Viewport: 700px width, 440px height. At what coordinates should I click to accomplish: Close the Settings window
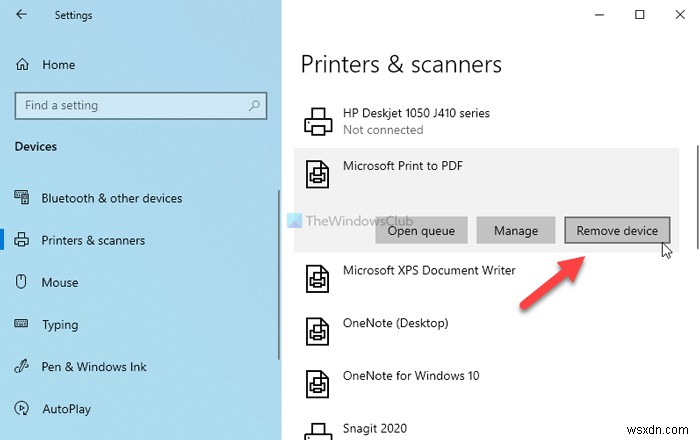pyautogui.click(x=680, y=15)
